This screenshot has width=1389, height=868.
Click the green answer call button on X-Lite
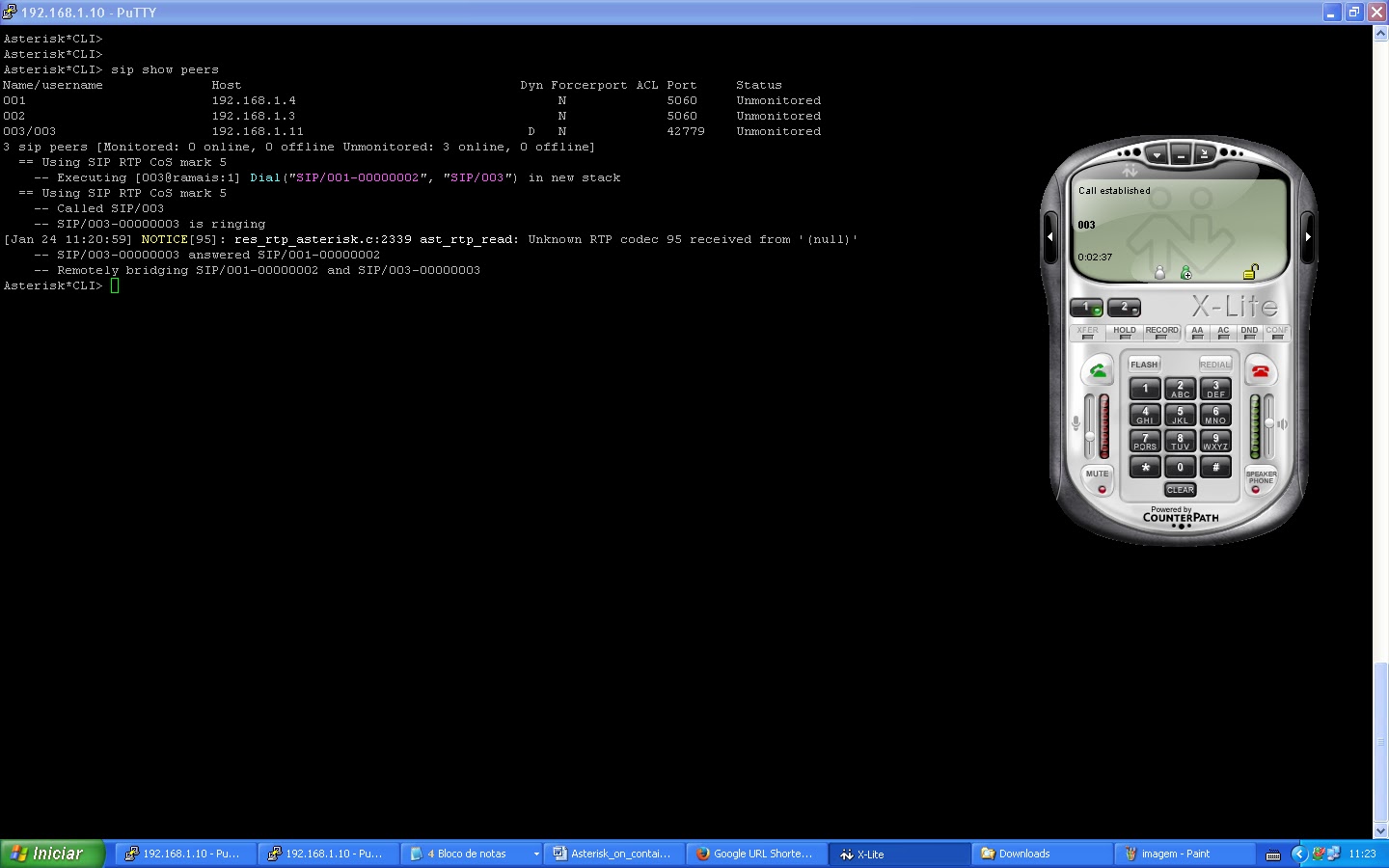1098,370
